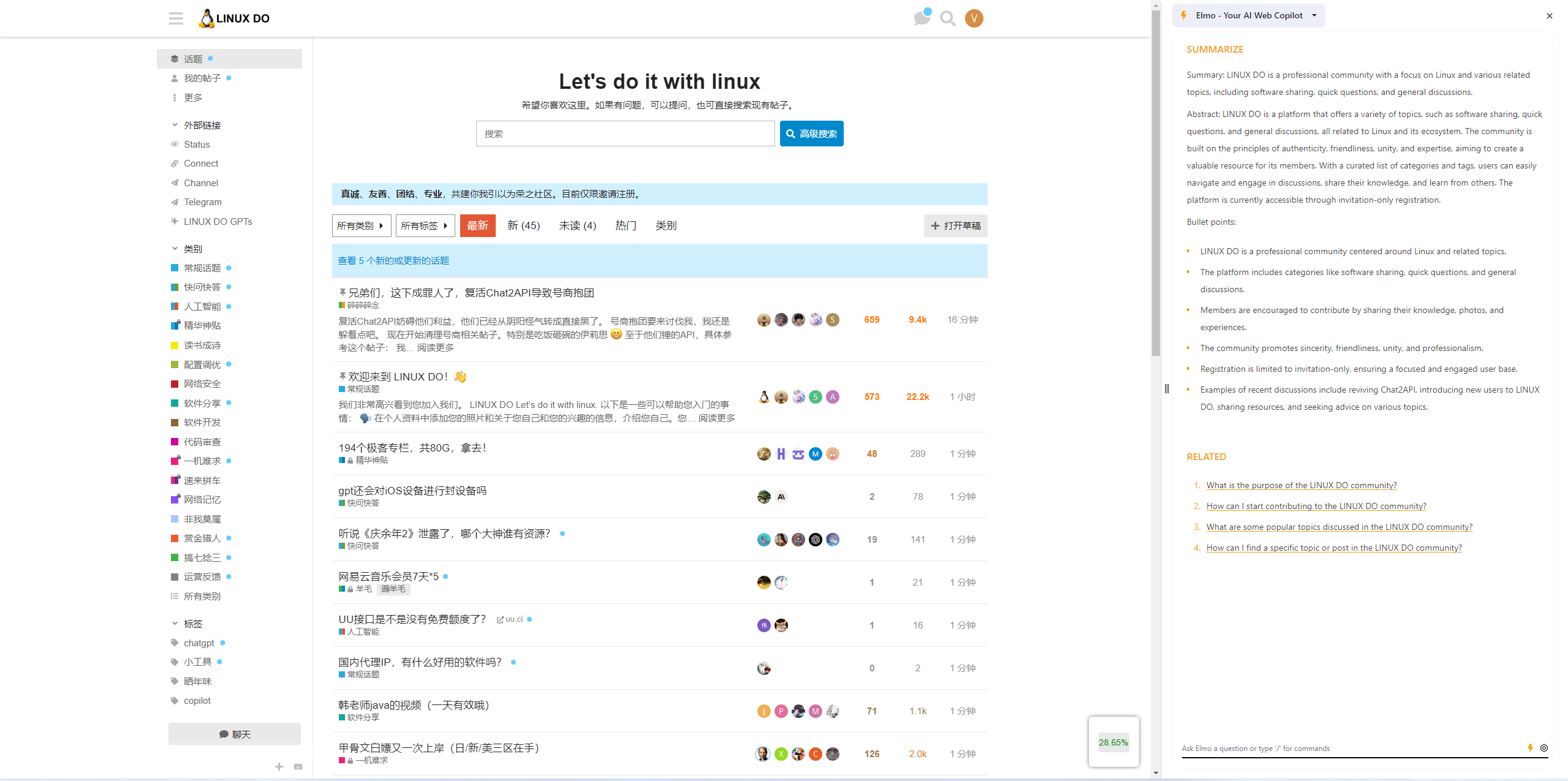Click 查看 5 个新的或更新的话题 banner
The image size is (1568, 781).
[659, 261]
